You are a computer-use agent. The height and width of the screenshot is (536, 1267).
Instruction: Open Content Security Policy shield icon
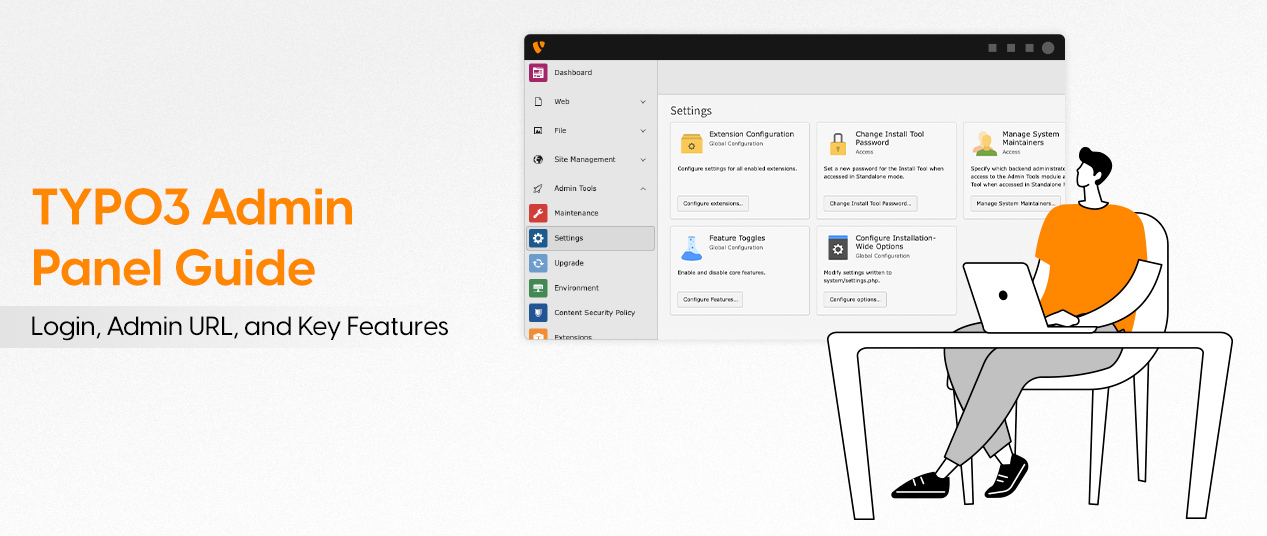click(538, 313)
